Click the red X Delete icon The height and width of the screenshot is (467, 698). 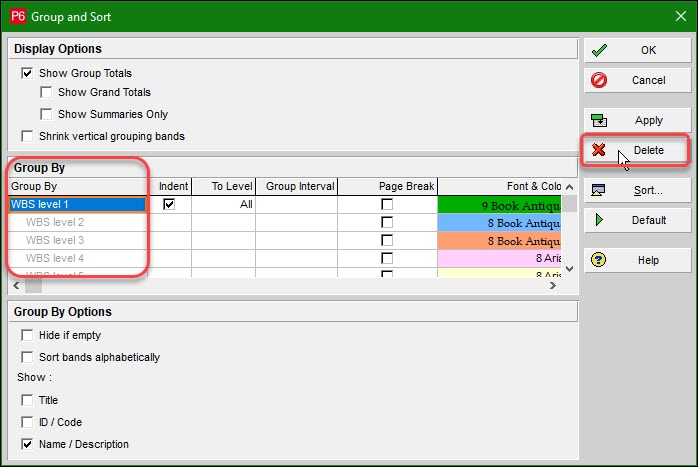(599, 150)
